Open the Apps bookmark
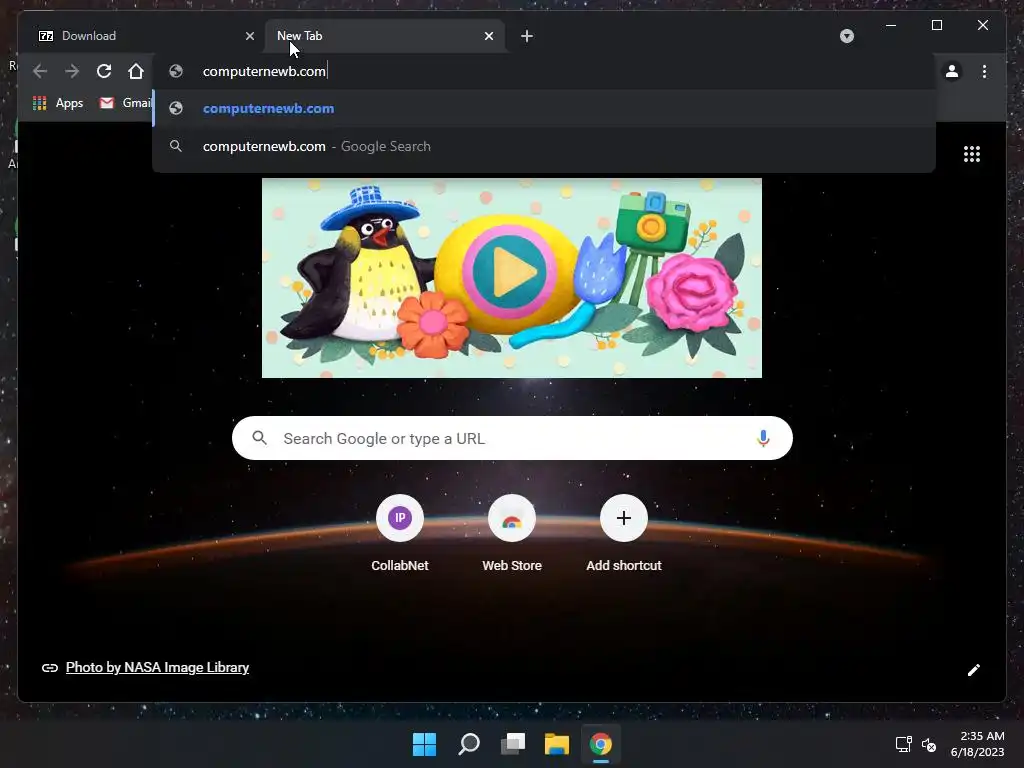The image size is (1024, 768). click(x=58, y=103)
